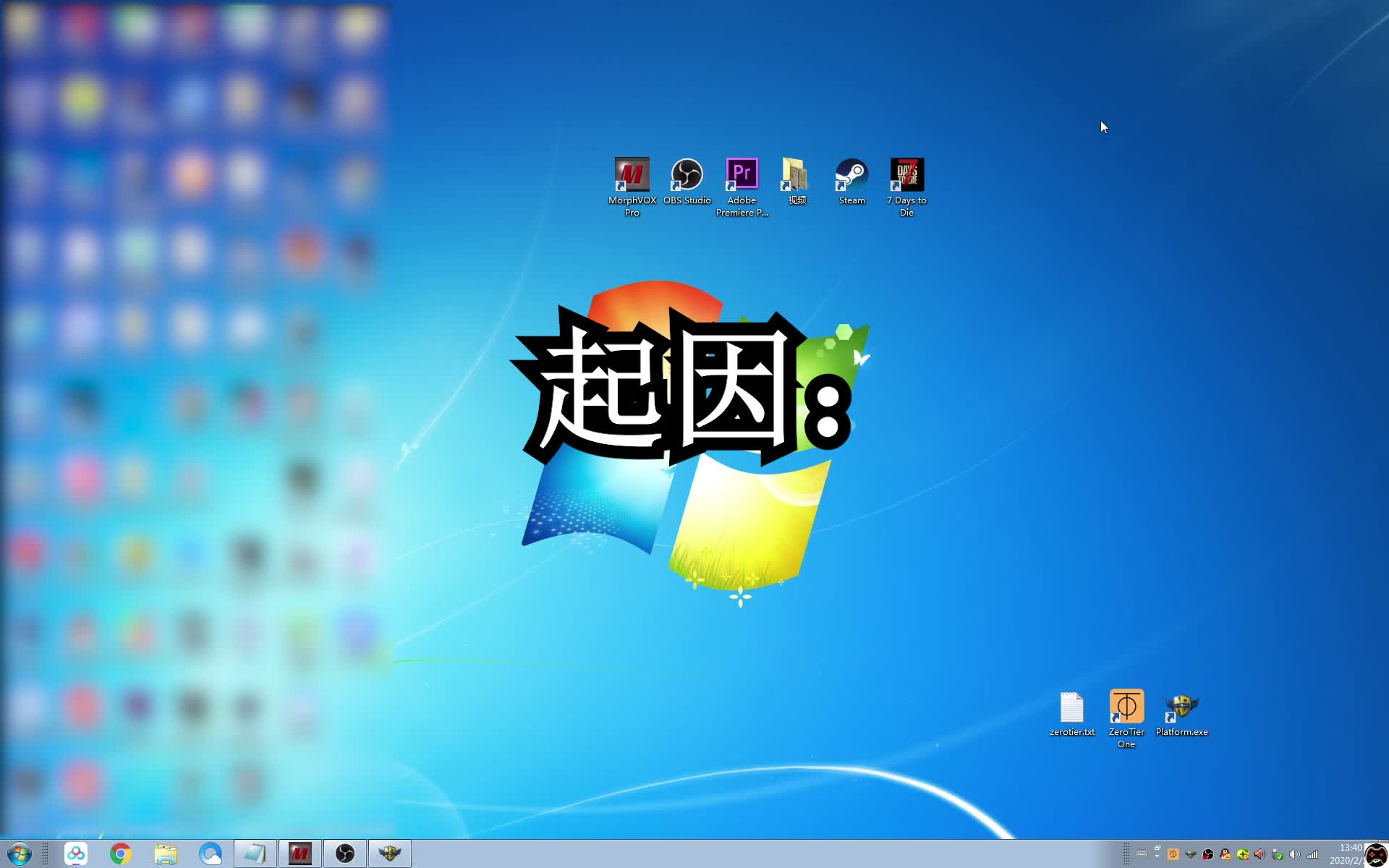The height and width of the screenshot is (868, 1389).
Task: Select the zerotier.txt file on the desktop
Action: pyautogui.click(x=1071, y=714)
